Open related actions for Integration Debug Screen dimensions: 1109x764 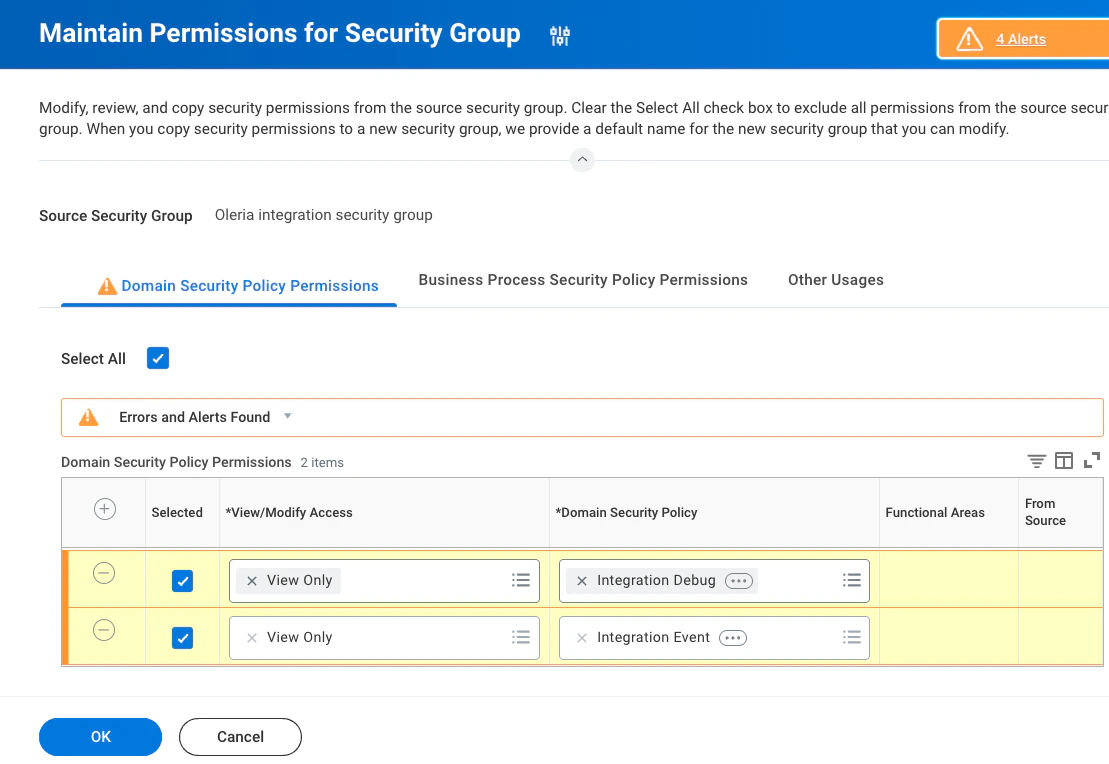[738, 581]
